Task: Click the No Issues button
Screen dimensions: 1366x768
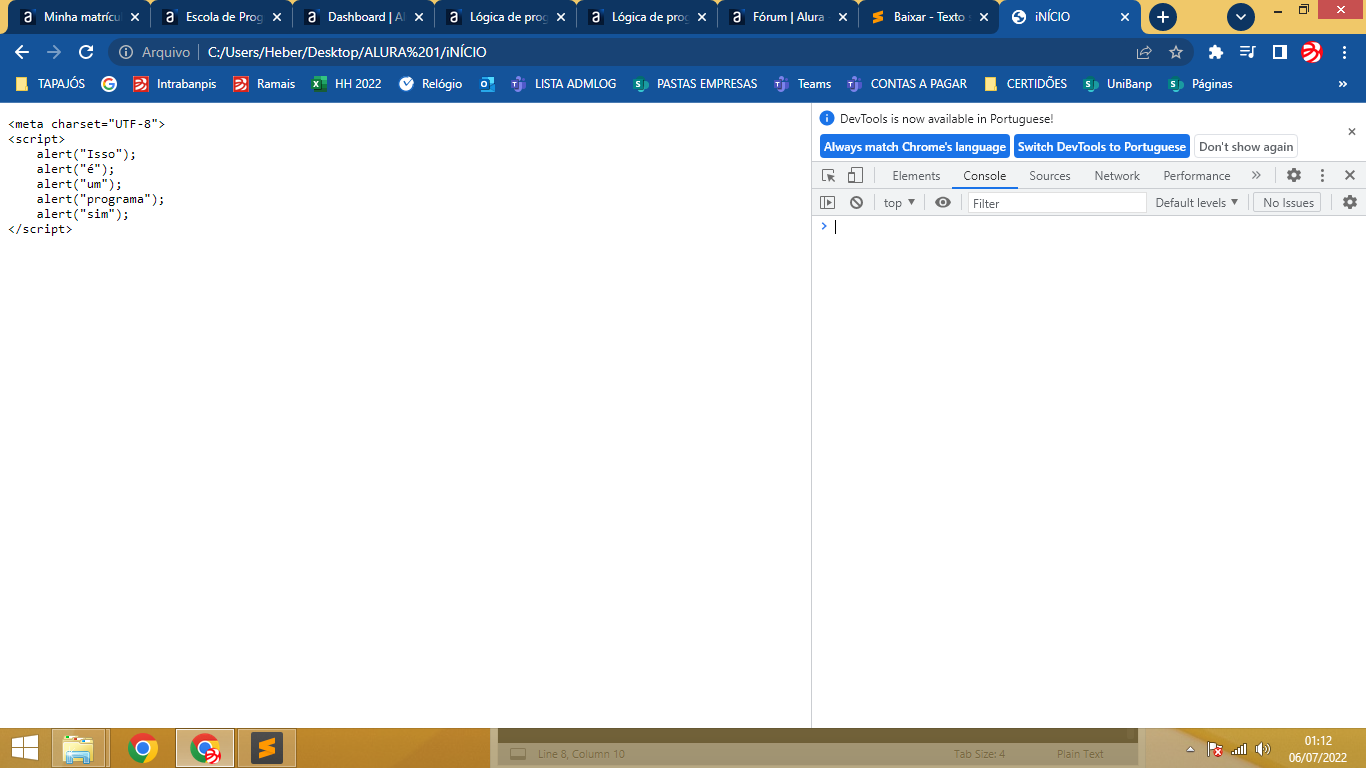Action: point(1288,202)
